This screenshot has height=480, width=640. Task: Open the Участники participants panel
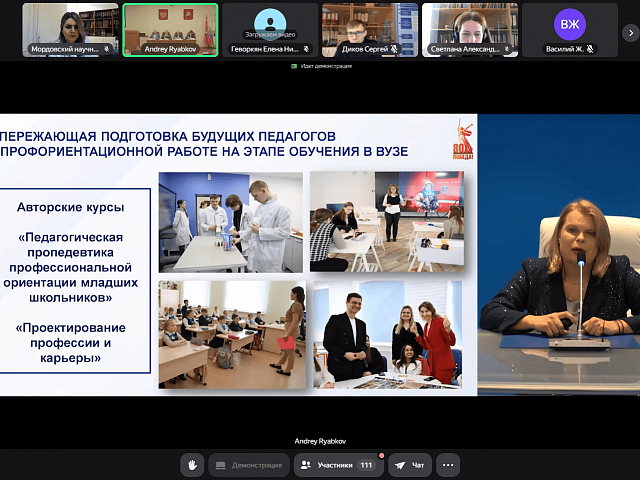(328, 465)
